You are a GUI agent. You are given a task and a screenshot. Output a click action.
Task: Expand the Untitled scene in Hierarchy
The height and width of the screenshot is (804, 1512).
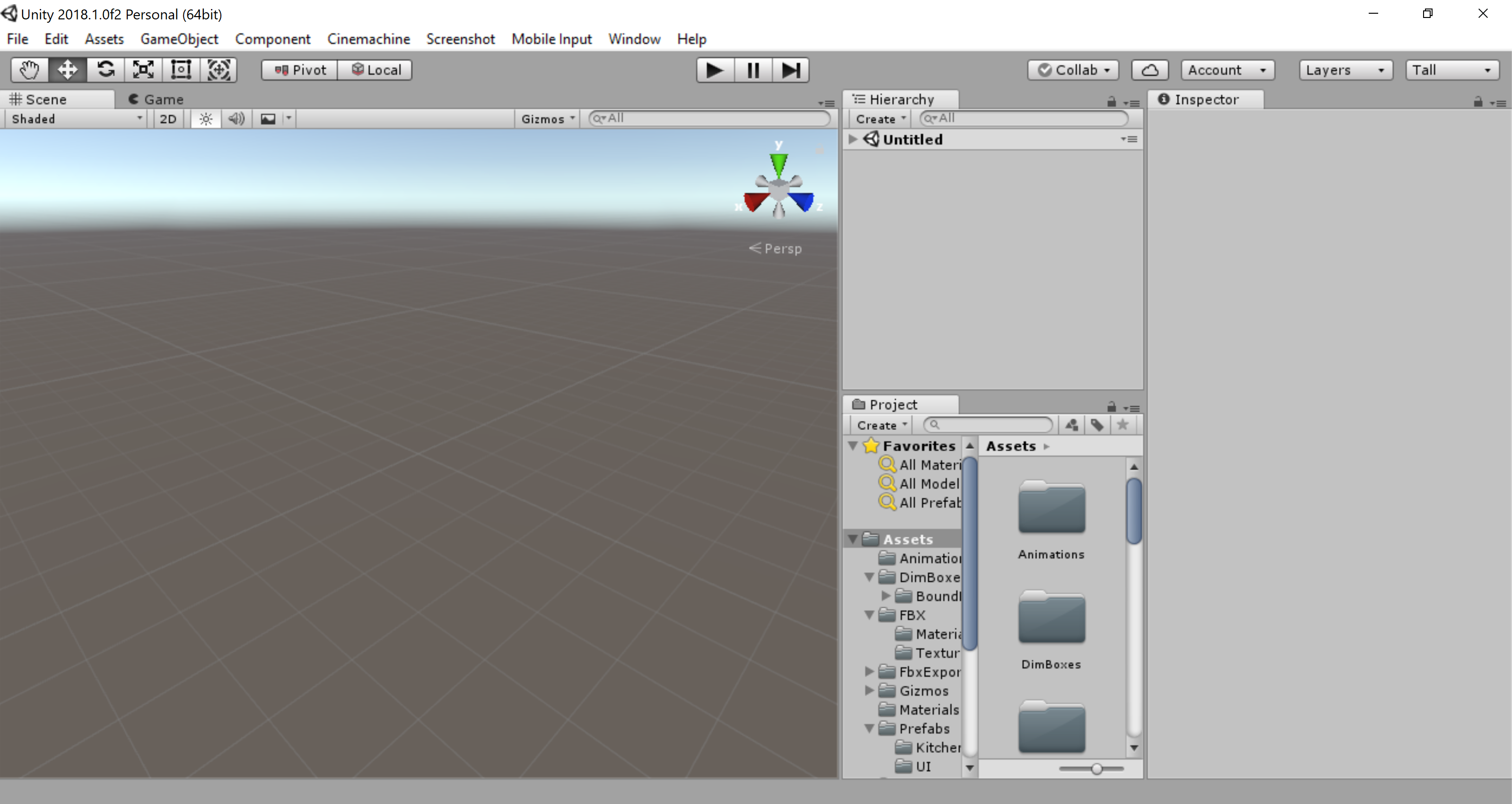[853, 139]
